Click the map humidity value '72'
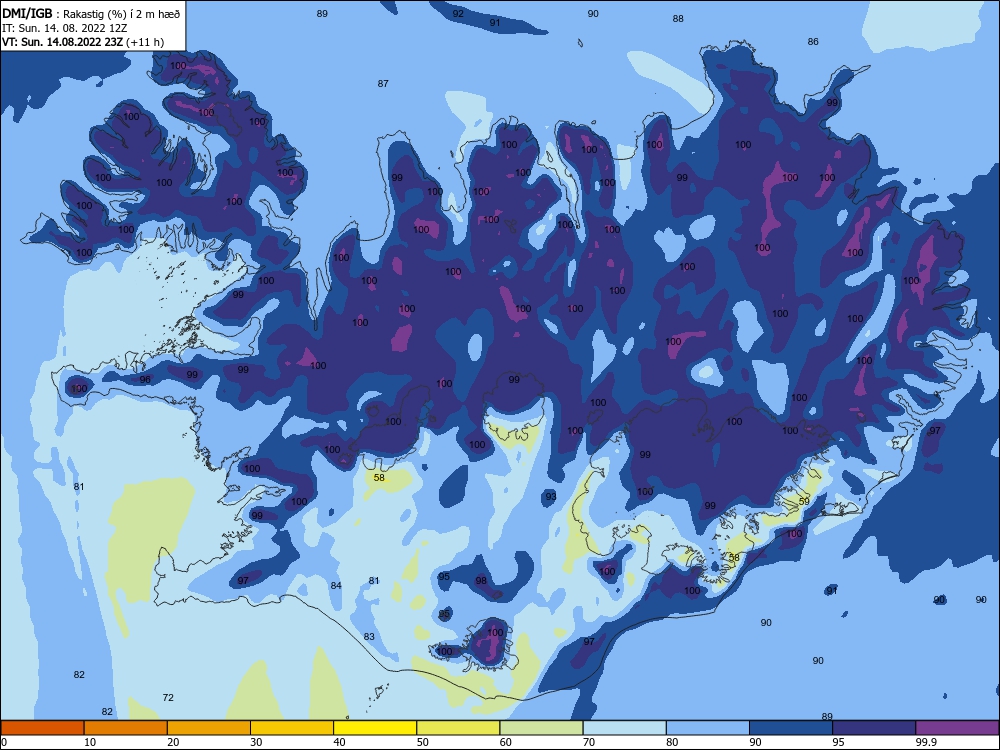This screenshot has height=750, width=1000. pos(168,698)
